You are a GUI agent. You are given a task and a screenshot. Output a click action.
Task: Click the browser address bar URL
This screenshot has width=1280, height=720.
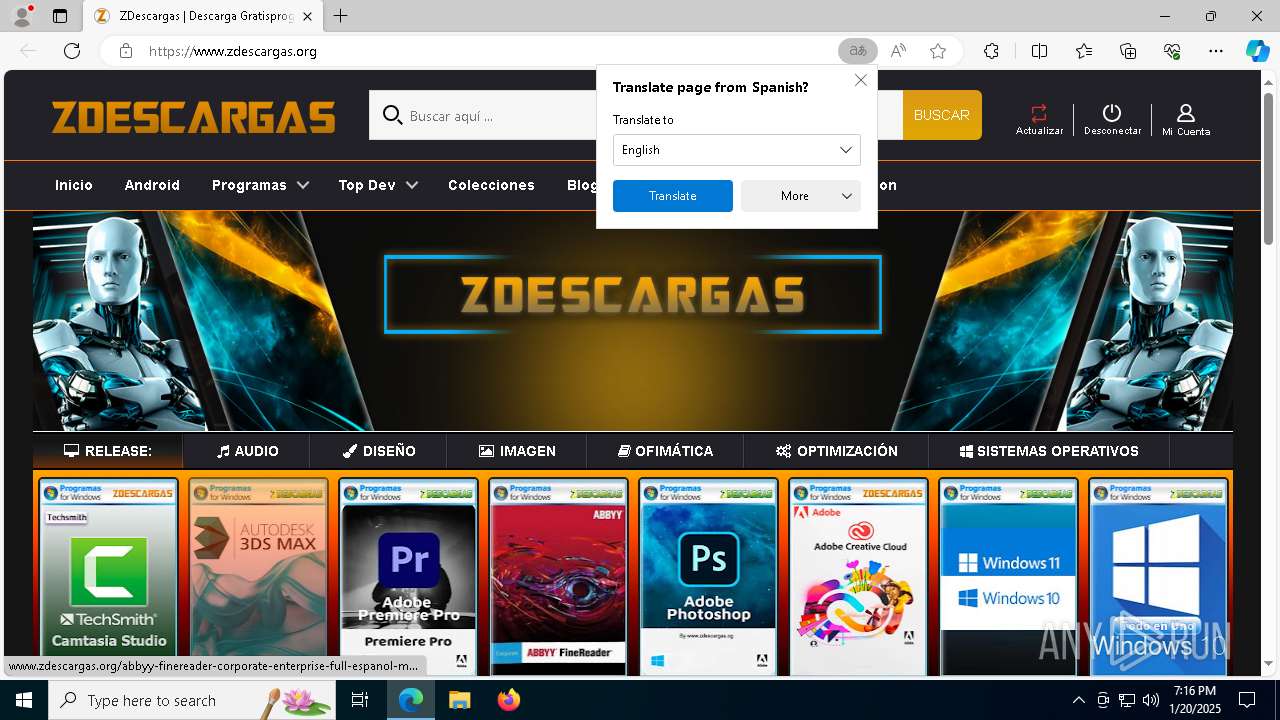pyautogui.click(x=233, y=51)
